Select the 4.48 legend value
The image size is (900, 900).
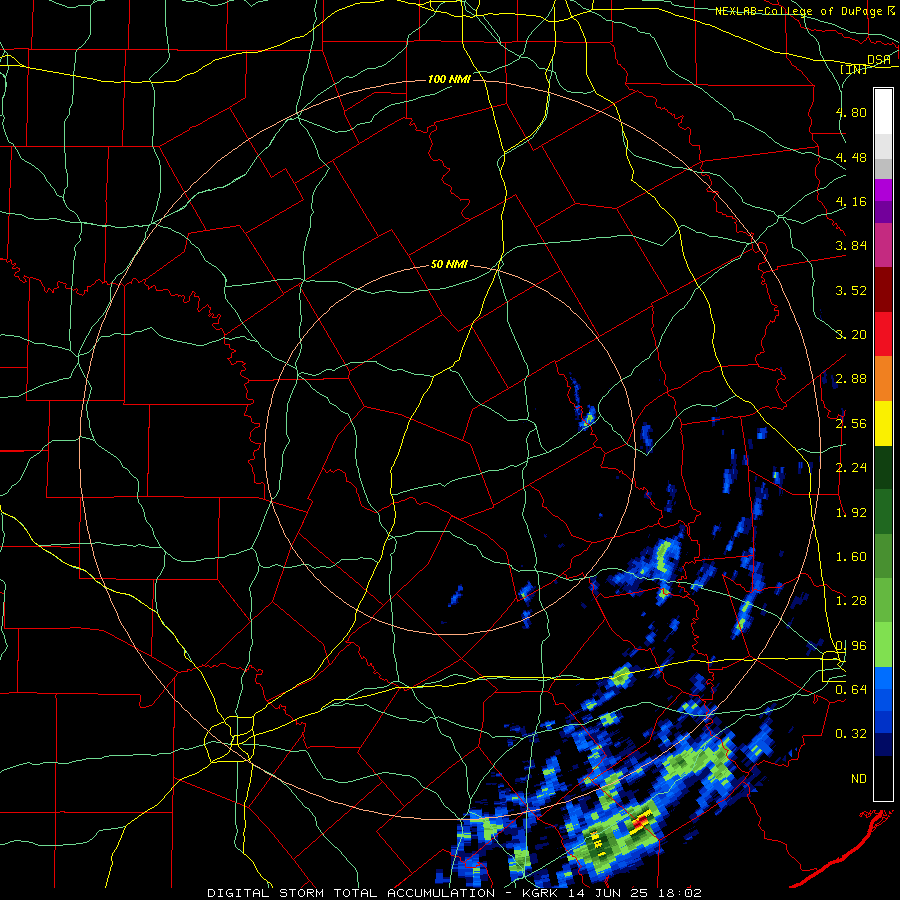point(851,157)
